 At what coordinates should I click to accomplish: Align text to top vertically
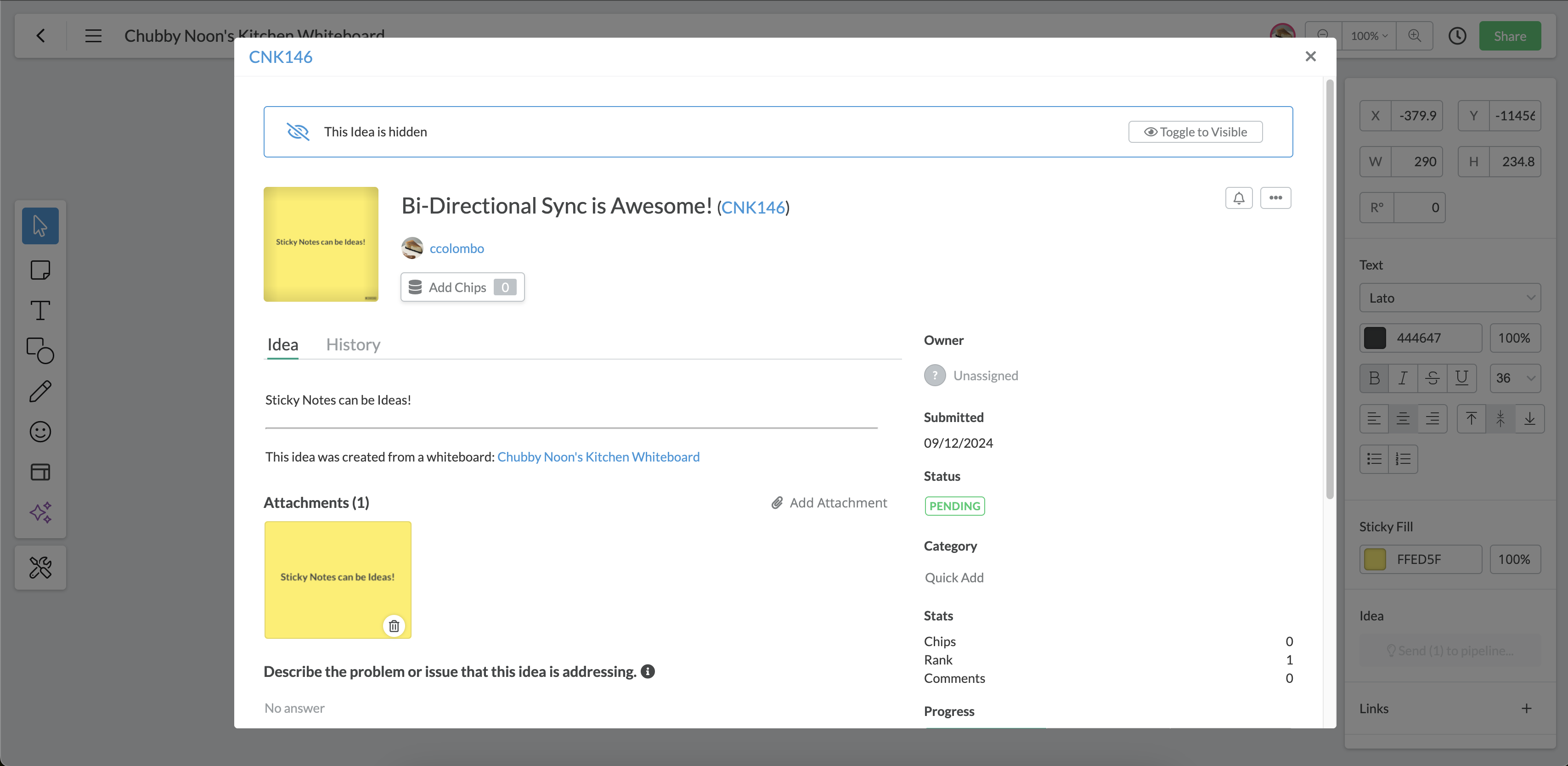point(1471,418)
